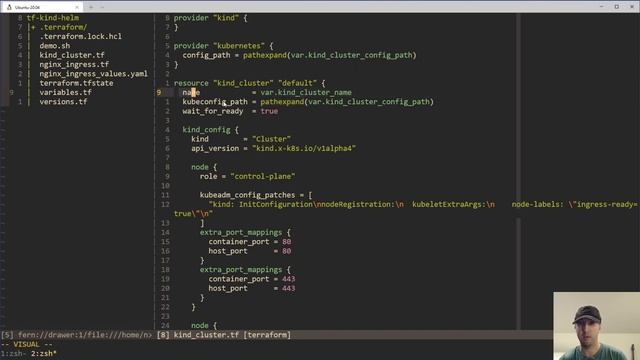Viewport: 640px width, 360px height.
Task: Click the kubeconfig_path attribute name
Action: [x=215, y=102]
